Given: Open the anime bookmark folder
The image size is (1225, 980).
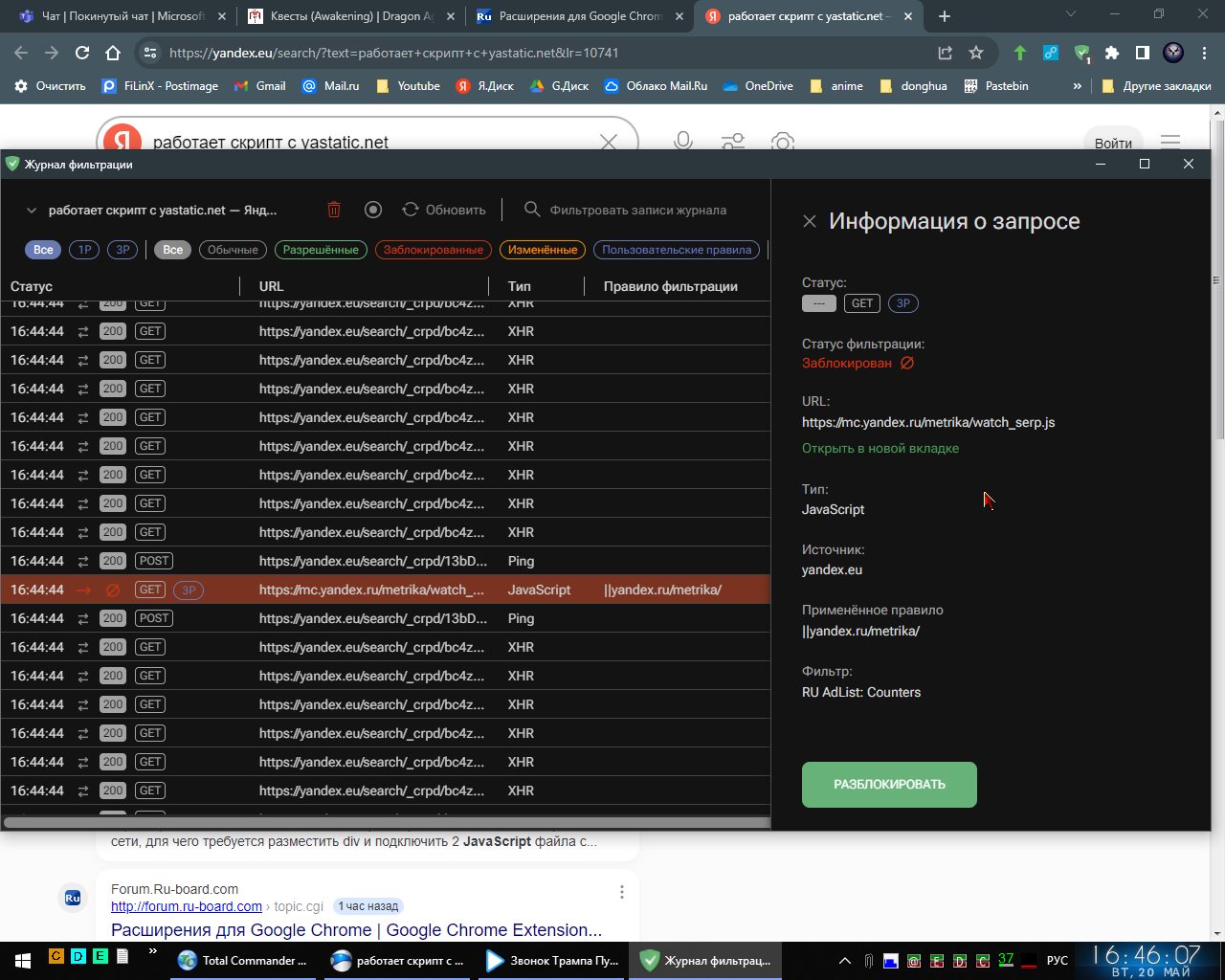Looking at the screenshot, I should point(836,85).
